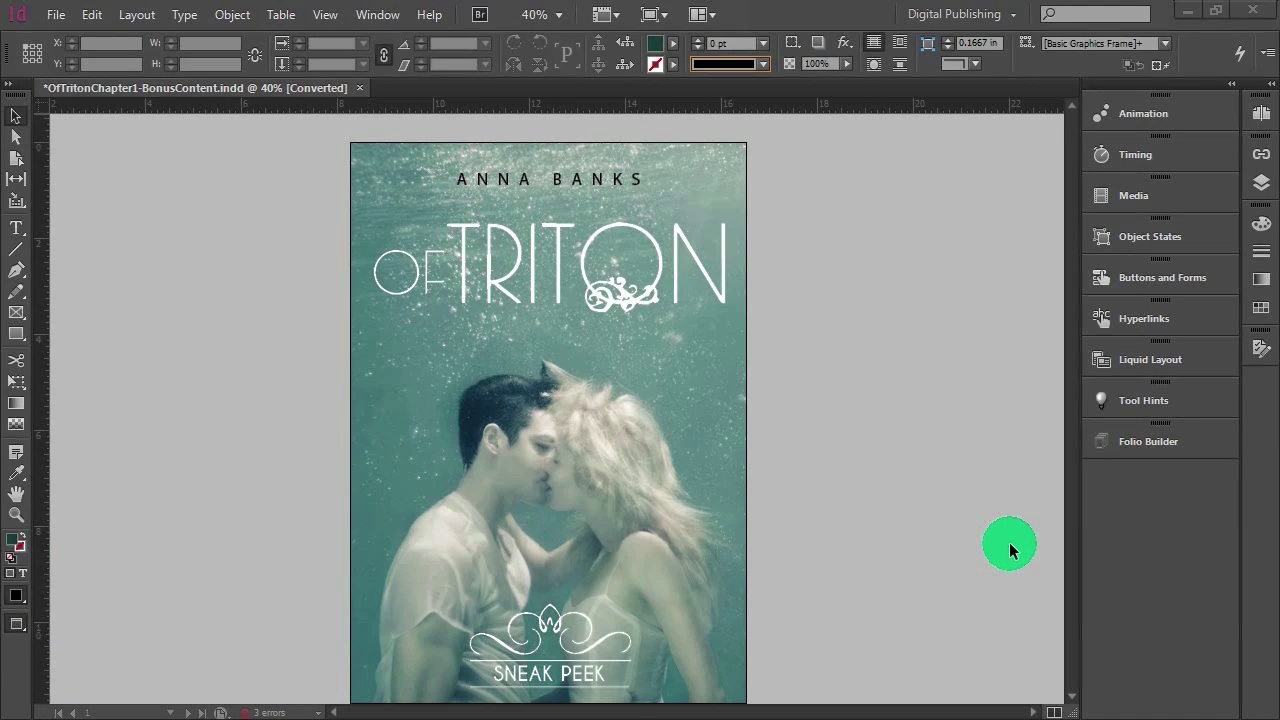Select the Note tool
Screen dimensions: 1280x720
[x=16, y=452]
